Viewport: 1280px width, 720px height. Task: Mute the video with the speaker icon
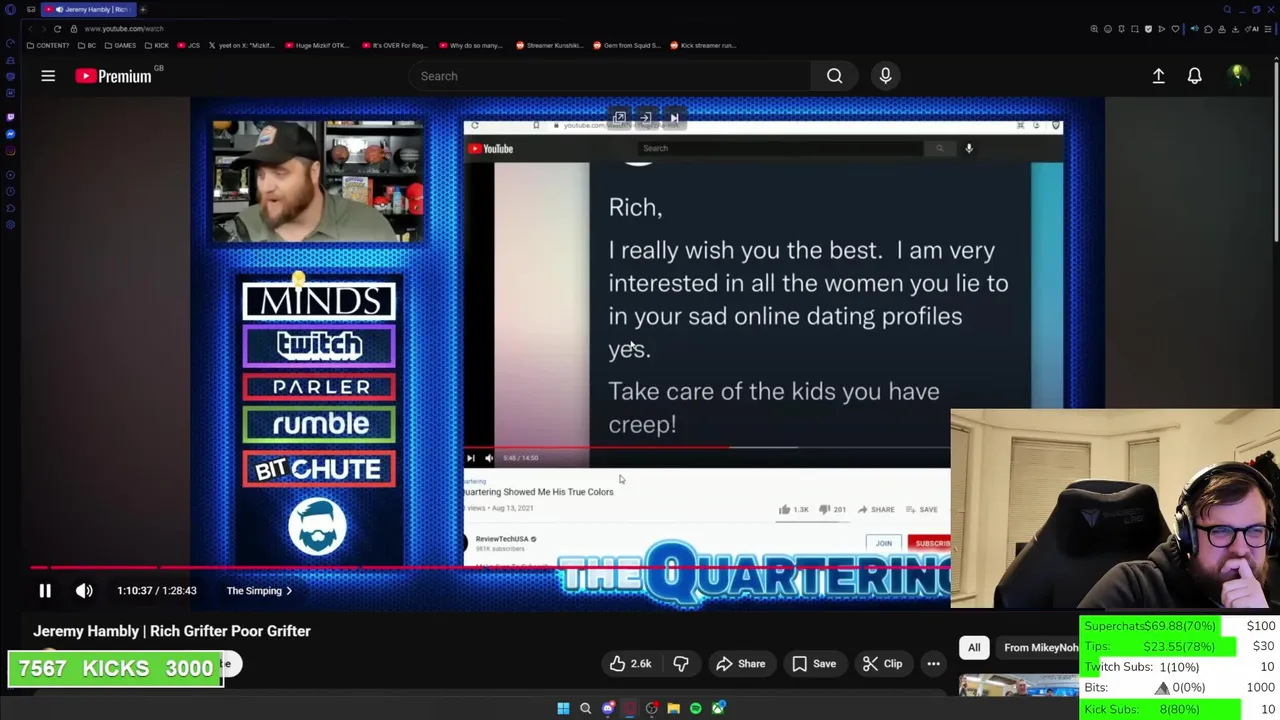[84, 591]
